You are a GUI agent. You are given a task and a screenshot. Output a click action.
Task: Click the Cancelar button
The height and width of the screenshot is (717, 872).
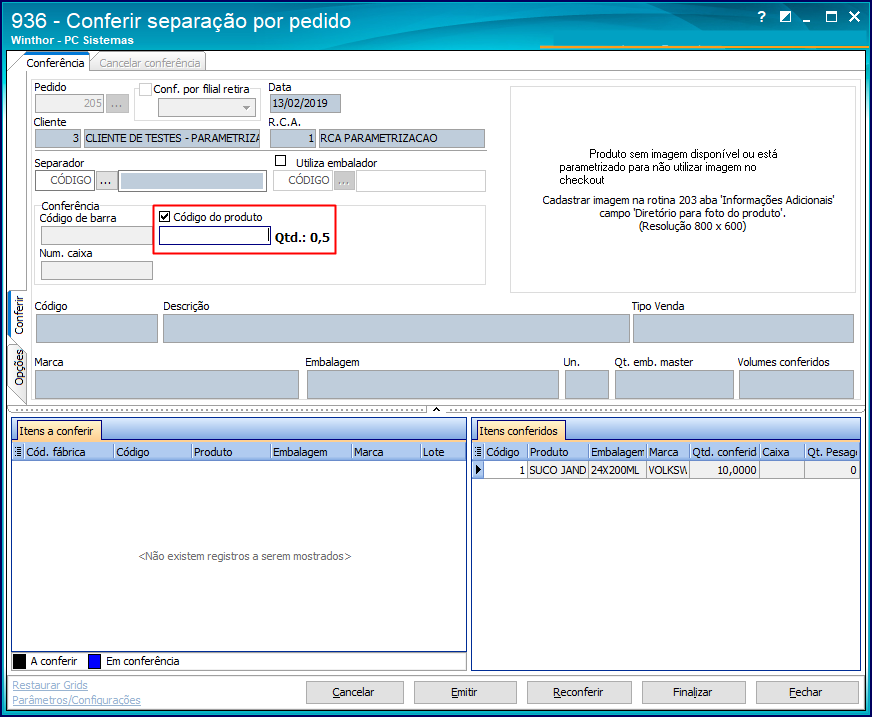[x=354, y=692]
